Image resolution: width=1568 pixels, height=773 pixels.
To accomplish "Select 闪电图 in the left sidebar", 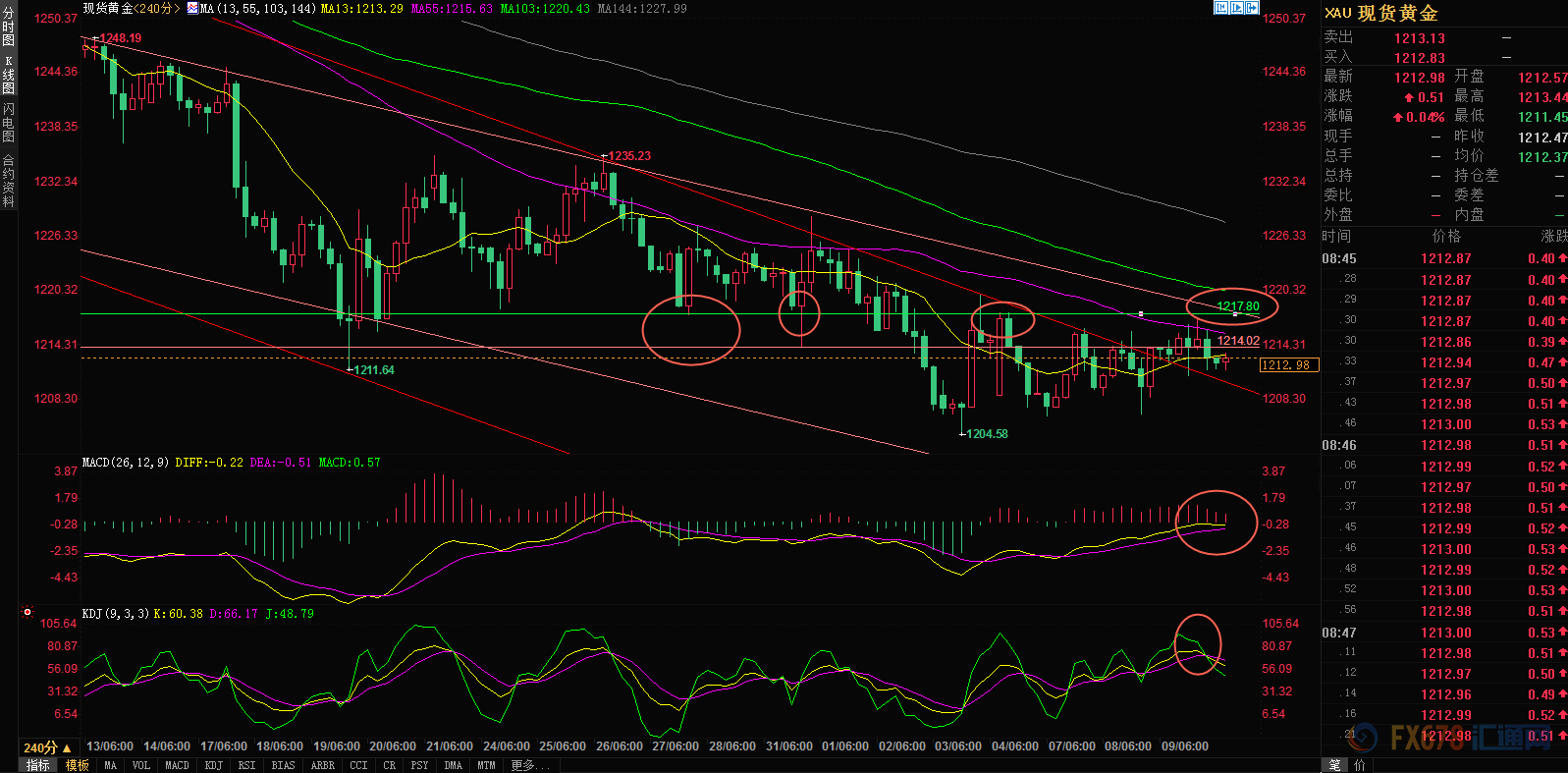I will coord(8,123).
